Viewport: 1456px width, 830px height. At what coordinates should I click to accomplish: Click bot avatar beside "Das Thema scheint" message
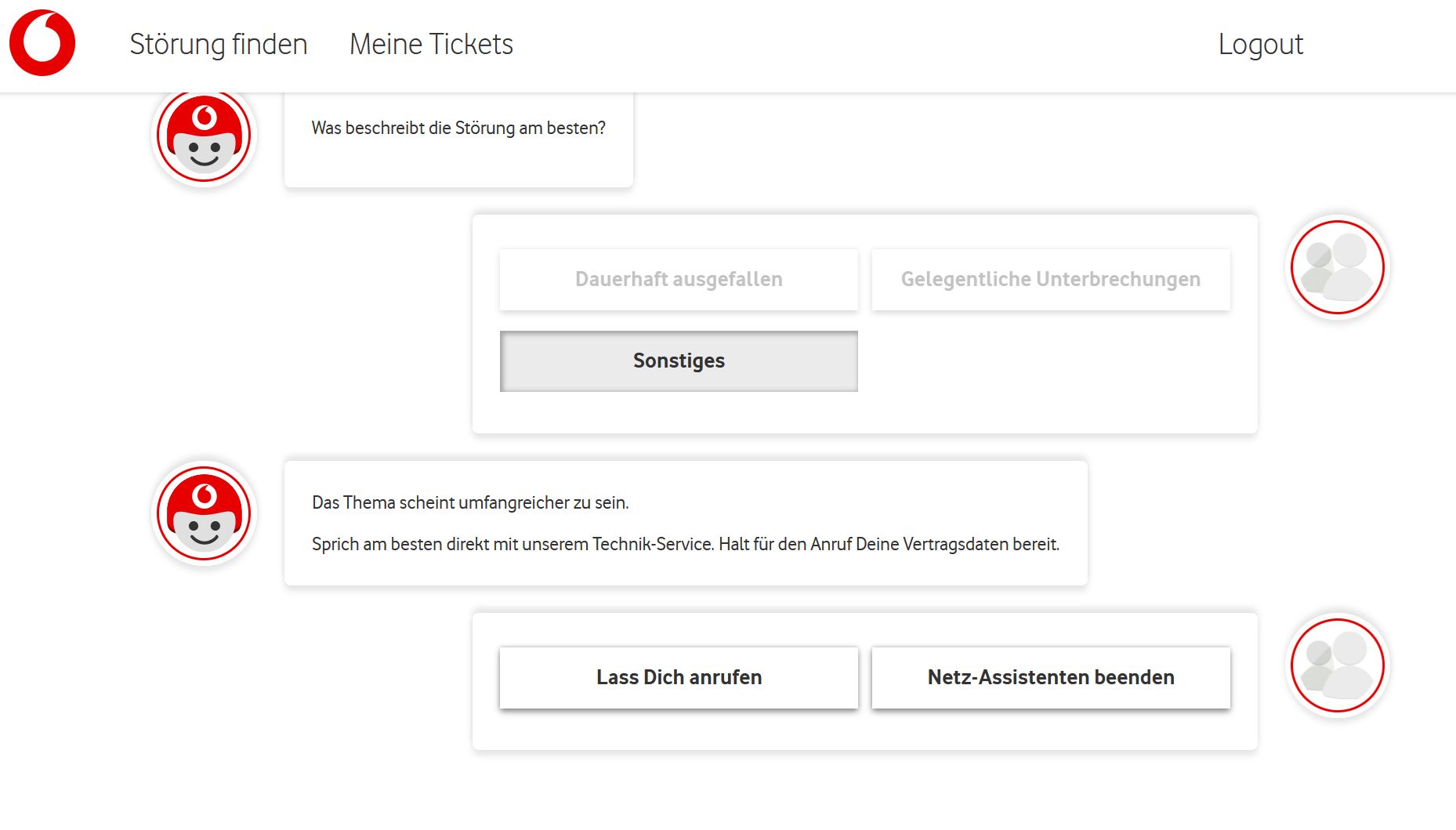(204, 513)
